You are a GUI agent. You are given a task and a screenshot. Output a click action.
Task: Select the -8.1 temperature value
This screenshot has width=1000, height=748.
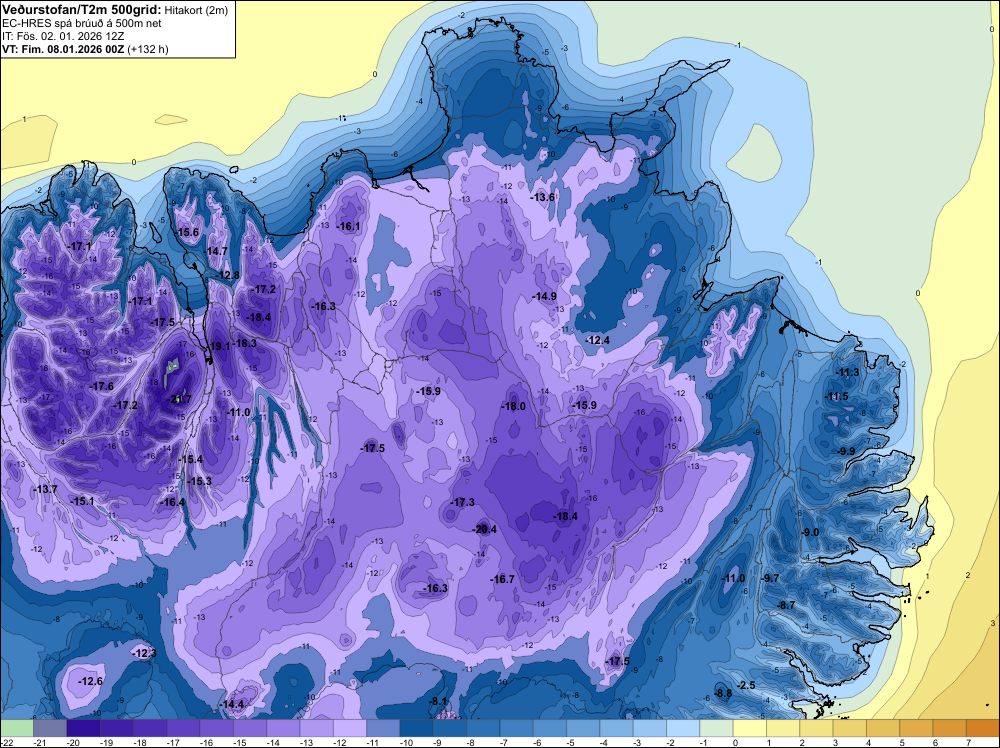click(x=439, y=701)
